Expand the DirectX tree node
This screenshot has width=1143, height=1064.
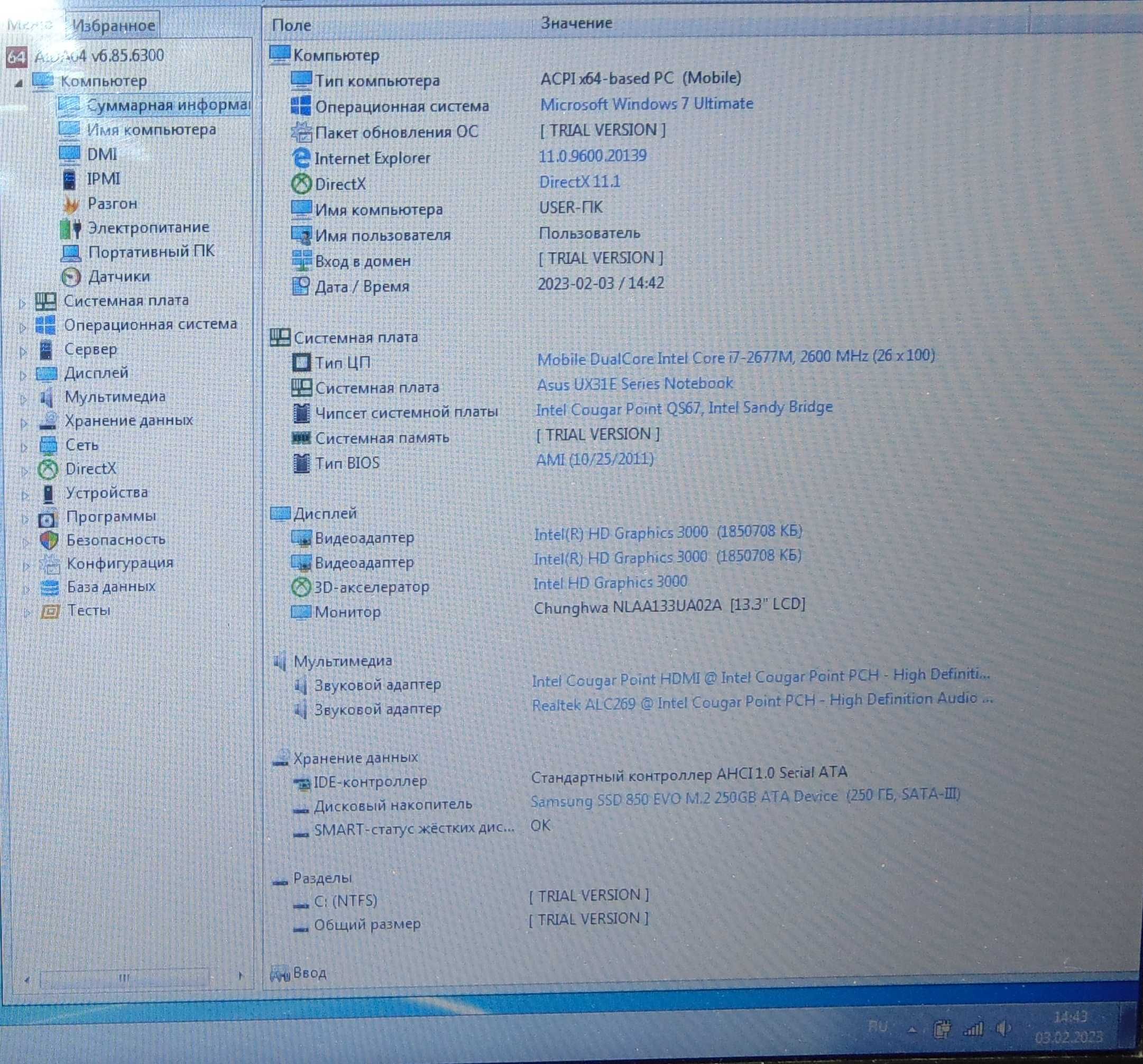[x=24, y=471]
